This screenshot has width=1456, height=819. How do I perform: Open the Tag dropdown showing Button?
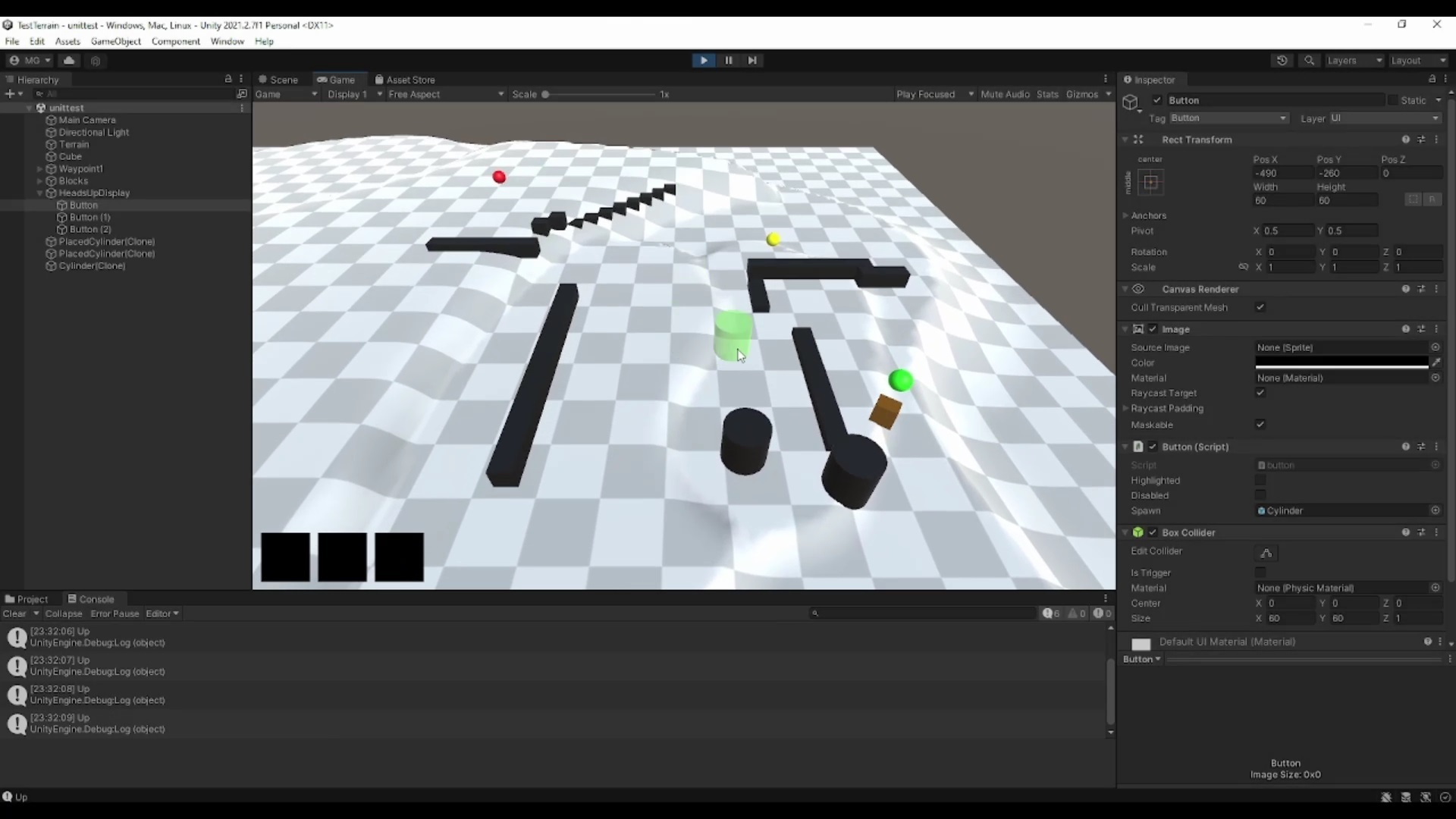(x=1228, y=118)
